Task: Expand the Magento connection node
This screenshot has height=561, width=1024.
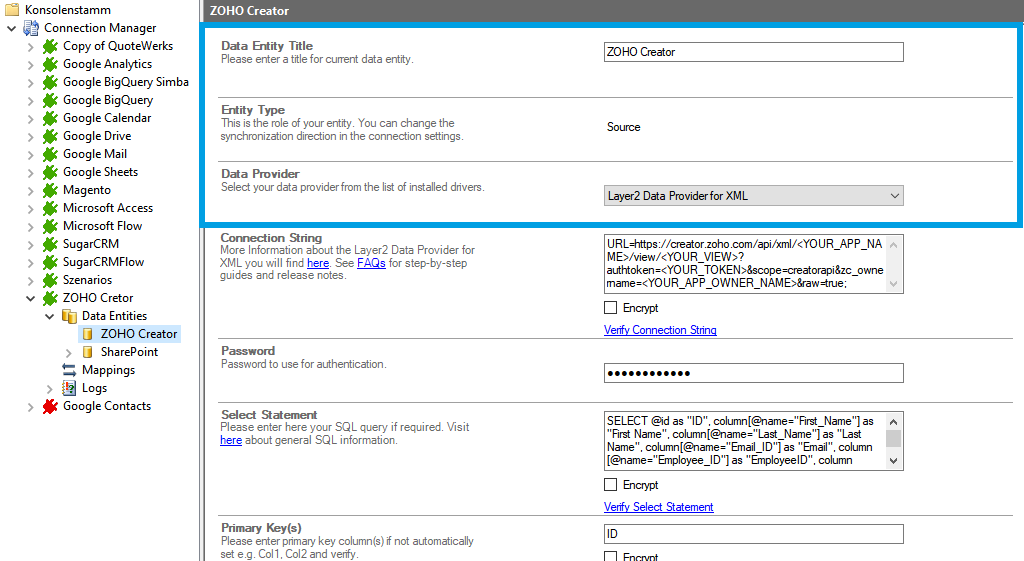Action: click(30, 190)
